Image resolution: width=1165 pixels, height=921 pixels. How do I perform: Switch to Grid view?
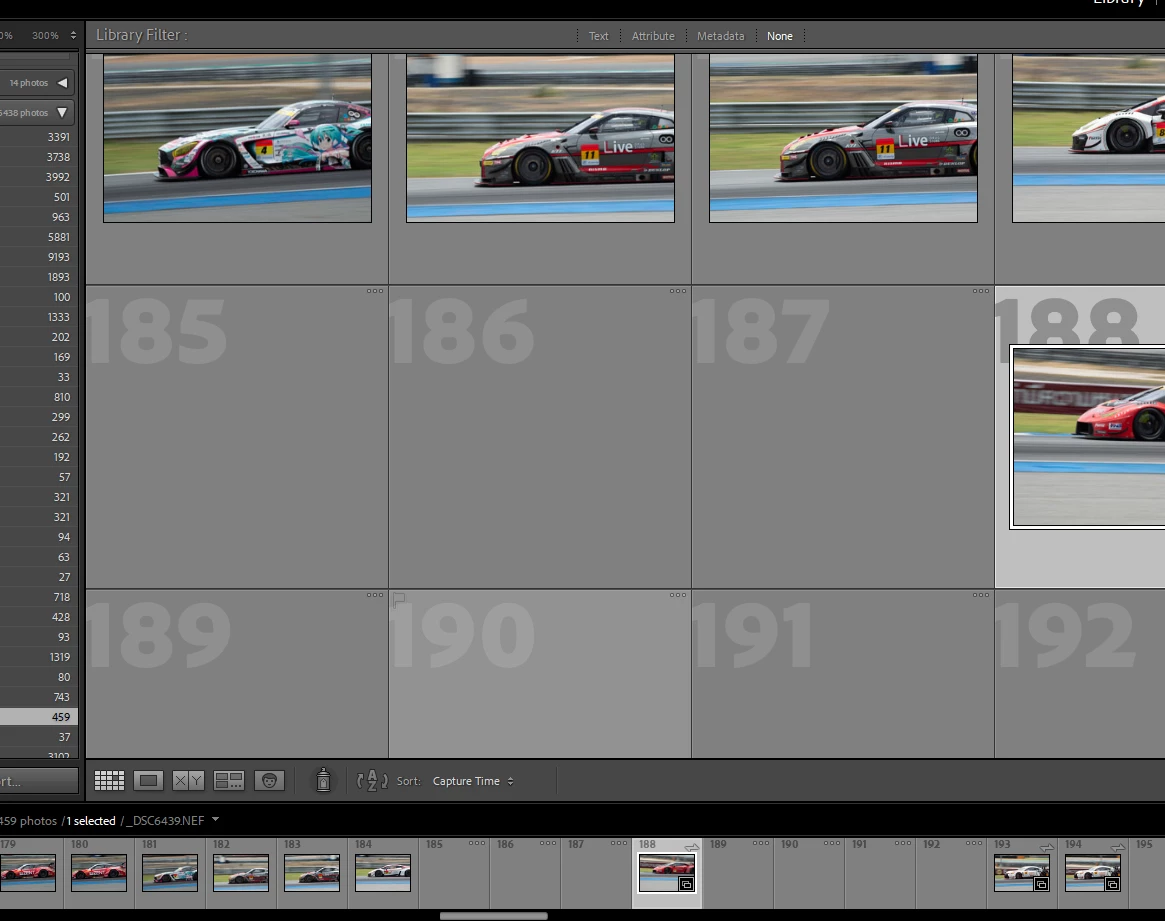point(109,781)
